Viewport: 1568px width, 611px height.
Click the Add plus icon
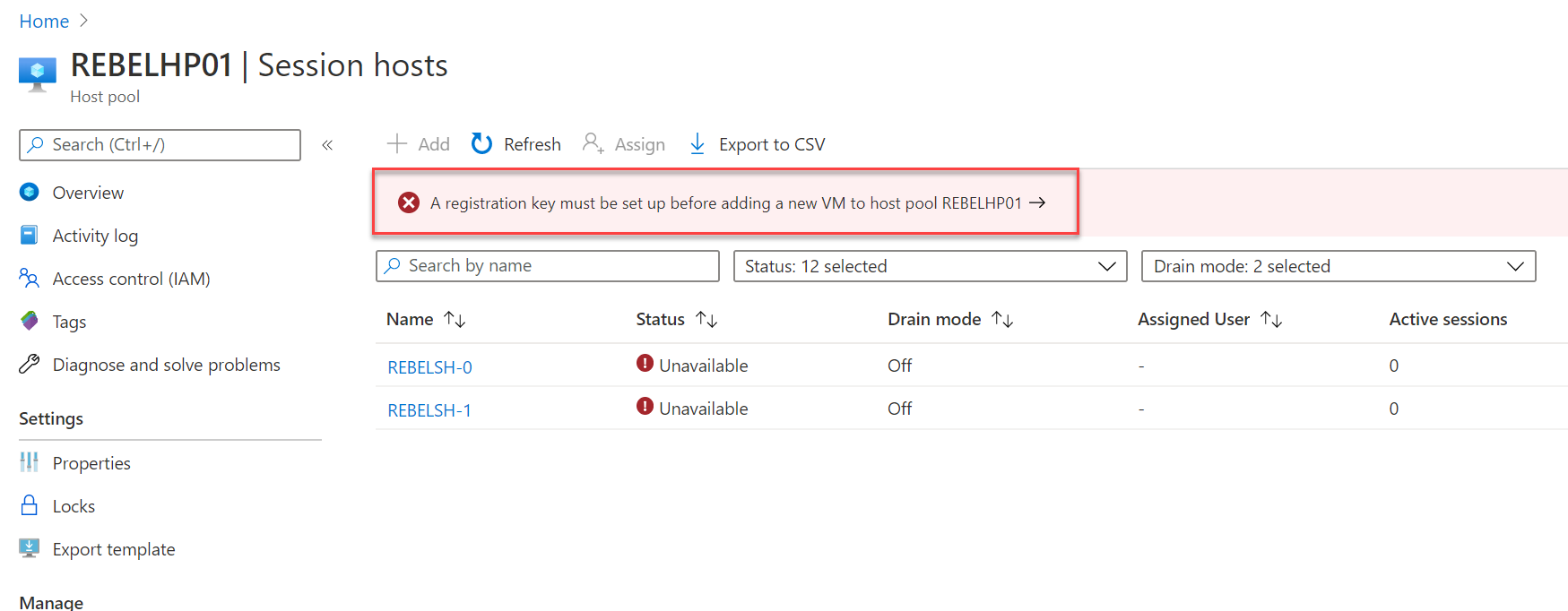397,143
